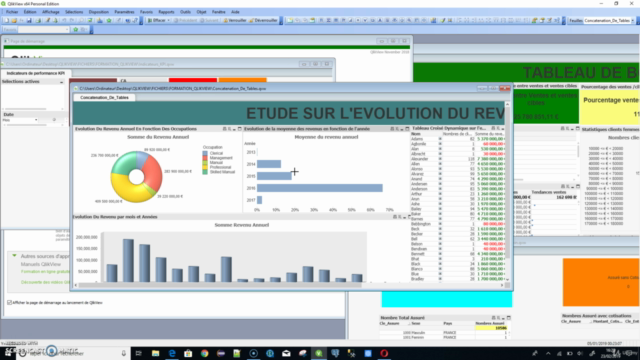This screenshot has width=640, height=360.
Task: Collapse the Autres sources section on the start page
Action: click(14, 256)
